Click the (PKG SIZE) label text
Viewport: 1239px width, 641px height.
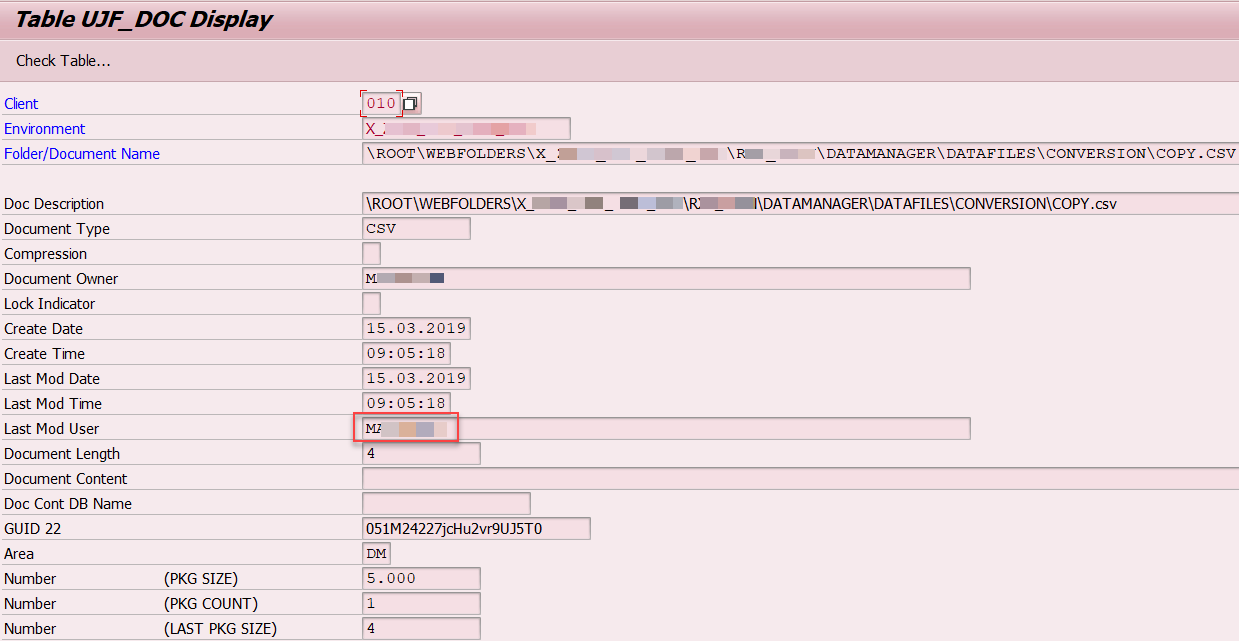pyautogui.click(x=201, y=579)
